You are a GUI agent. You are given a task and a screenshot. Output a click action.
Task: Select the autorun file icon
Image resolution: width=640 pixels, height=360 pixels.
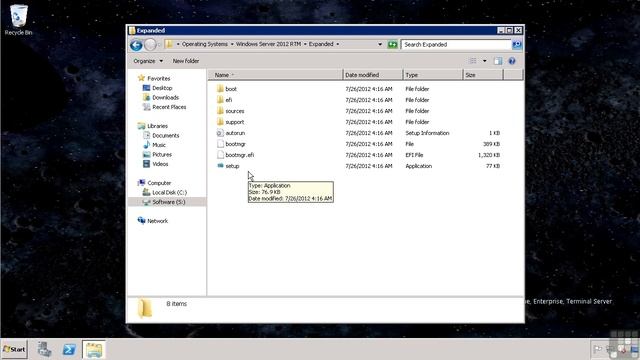(x=220, y=133)
